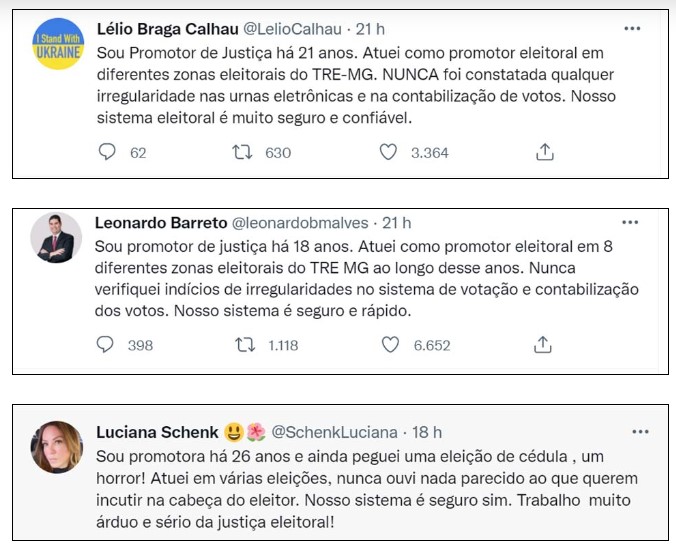
Task: Click Luciana Schenk's profile photo
Action: point(57,446)
